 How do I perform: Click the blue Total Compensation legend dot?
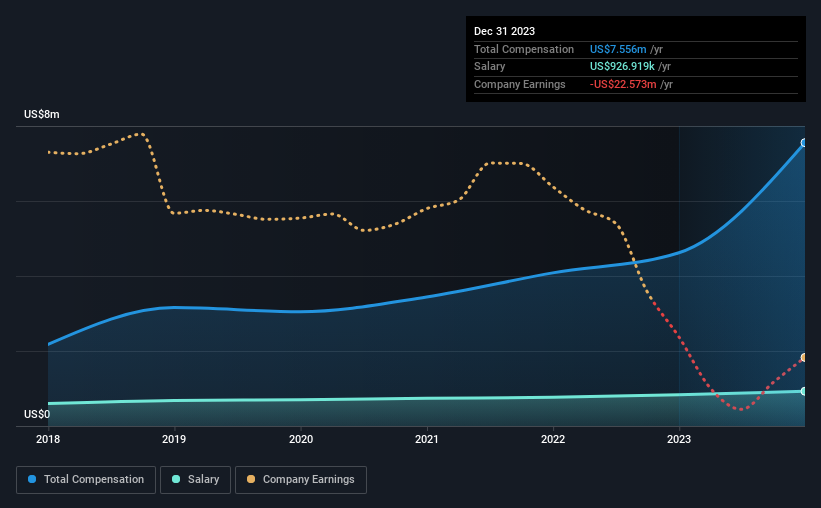pos(32,479)
